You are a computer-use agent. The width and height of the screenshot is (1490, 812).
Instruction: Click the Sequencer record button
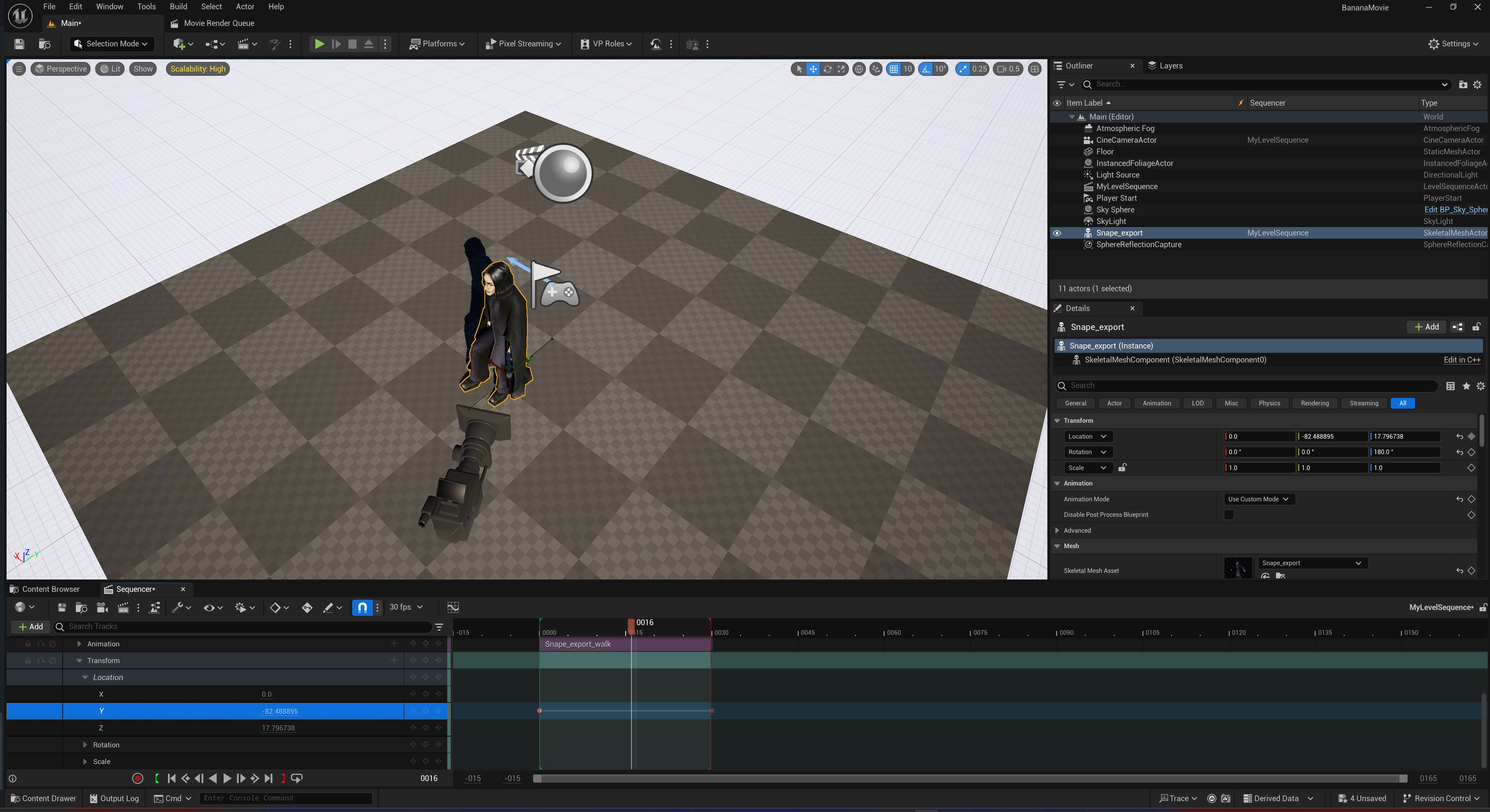(138, 778)
